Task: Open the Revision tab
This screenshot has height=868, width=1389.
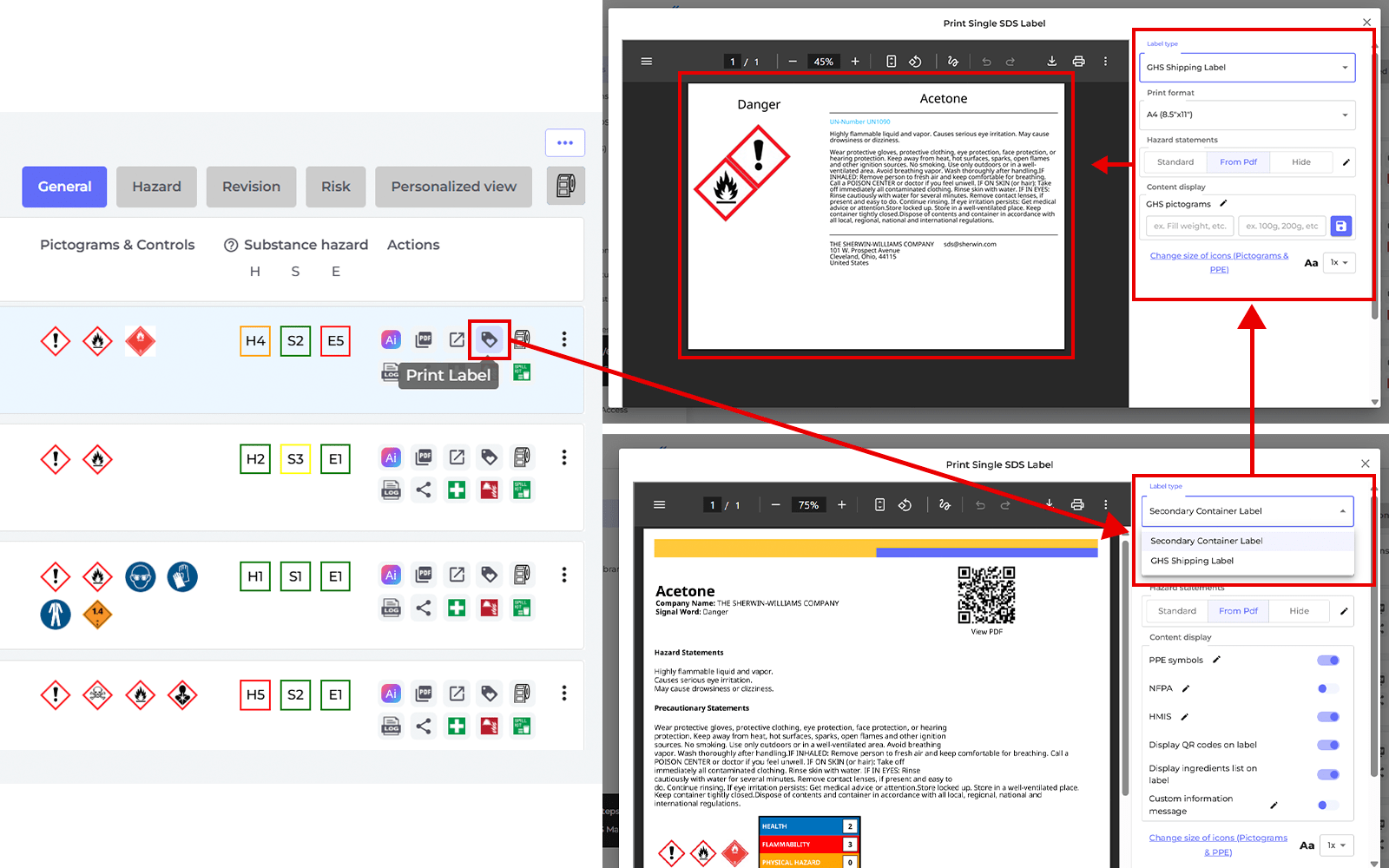Action: pos(251,187)
